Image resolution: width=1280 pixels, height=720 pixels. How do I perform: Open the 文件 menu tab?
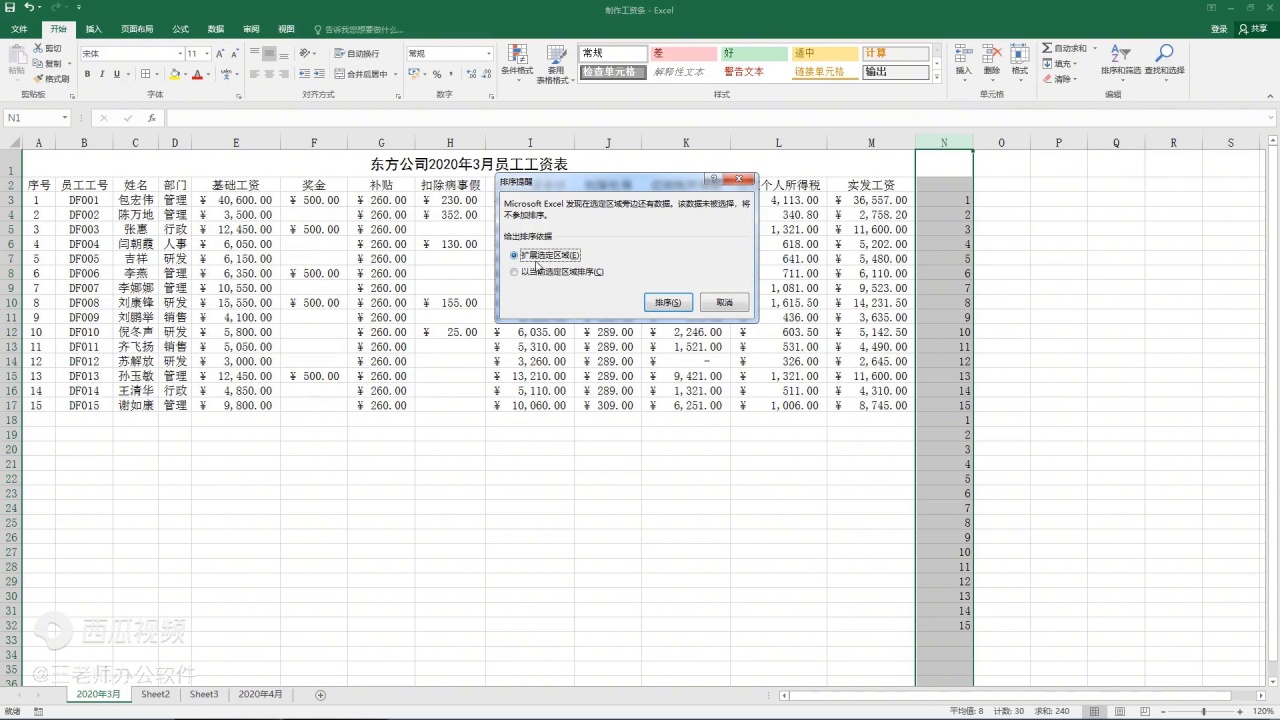click(x=19, y=29)
